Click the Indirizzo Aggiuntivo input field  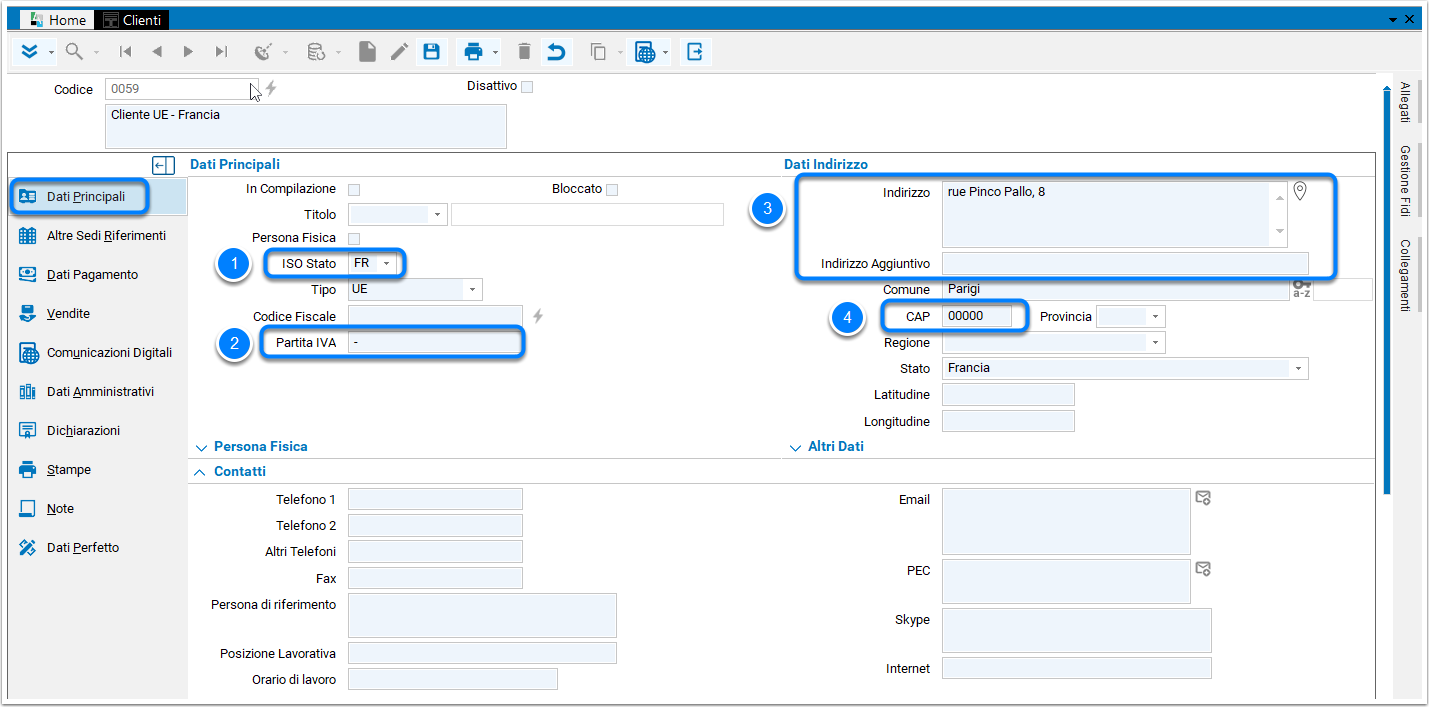click(1125, 264)
